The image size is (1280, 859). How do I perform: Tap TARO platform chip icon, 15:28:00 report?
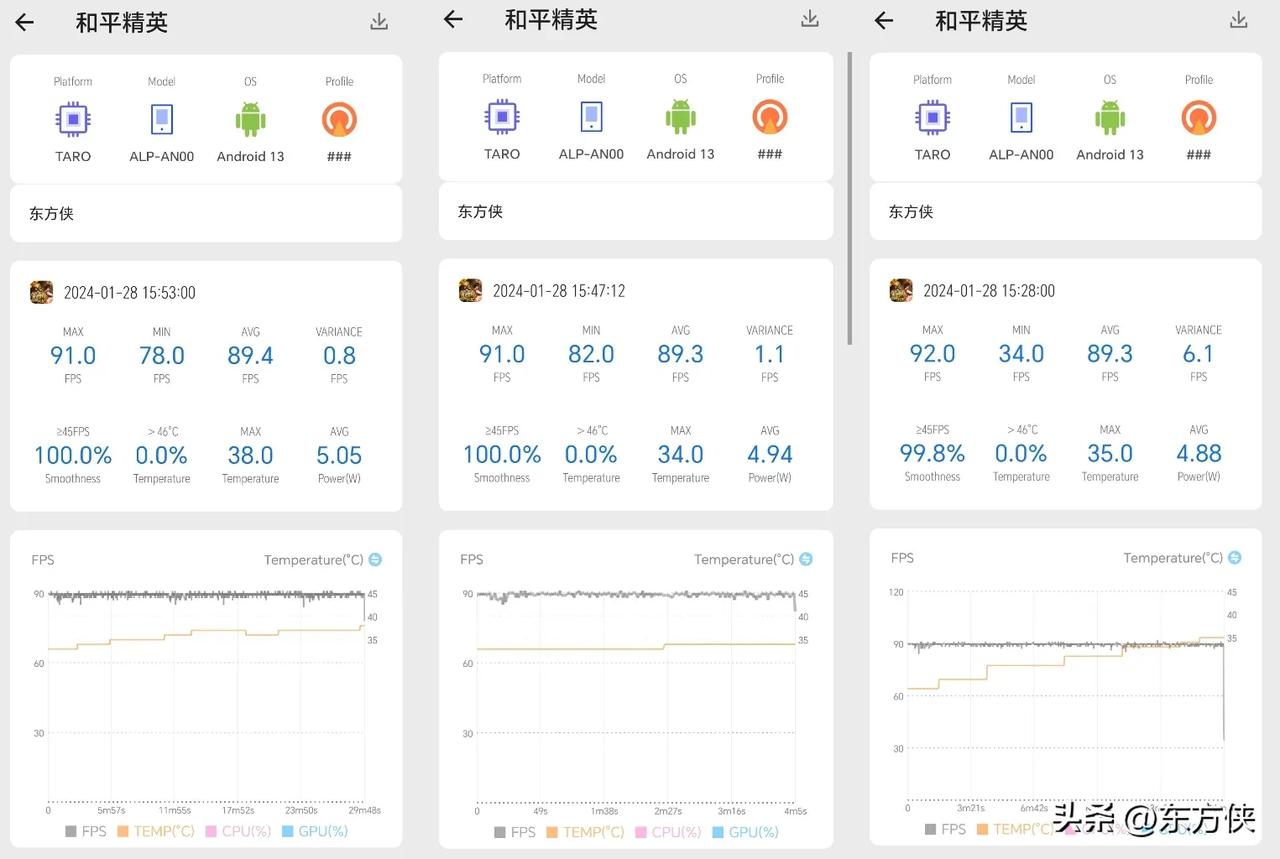coord(933,118)
